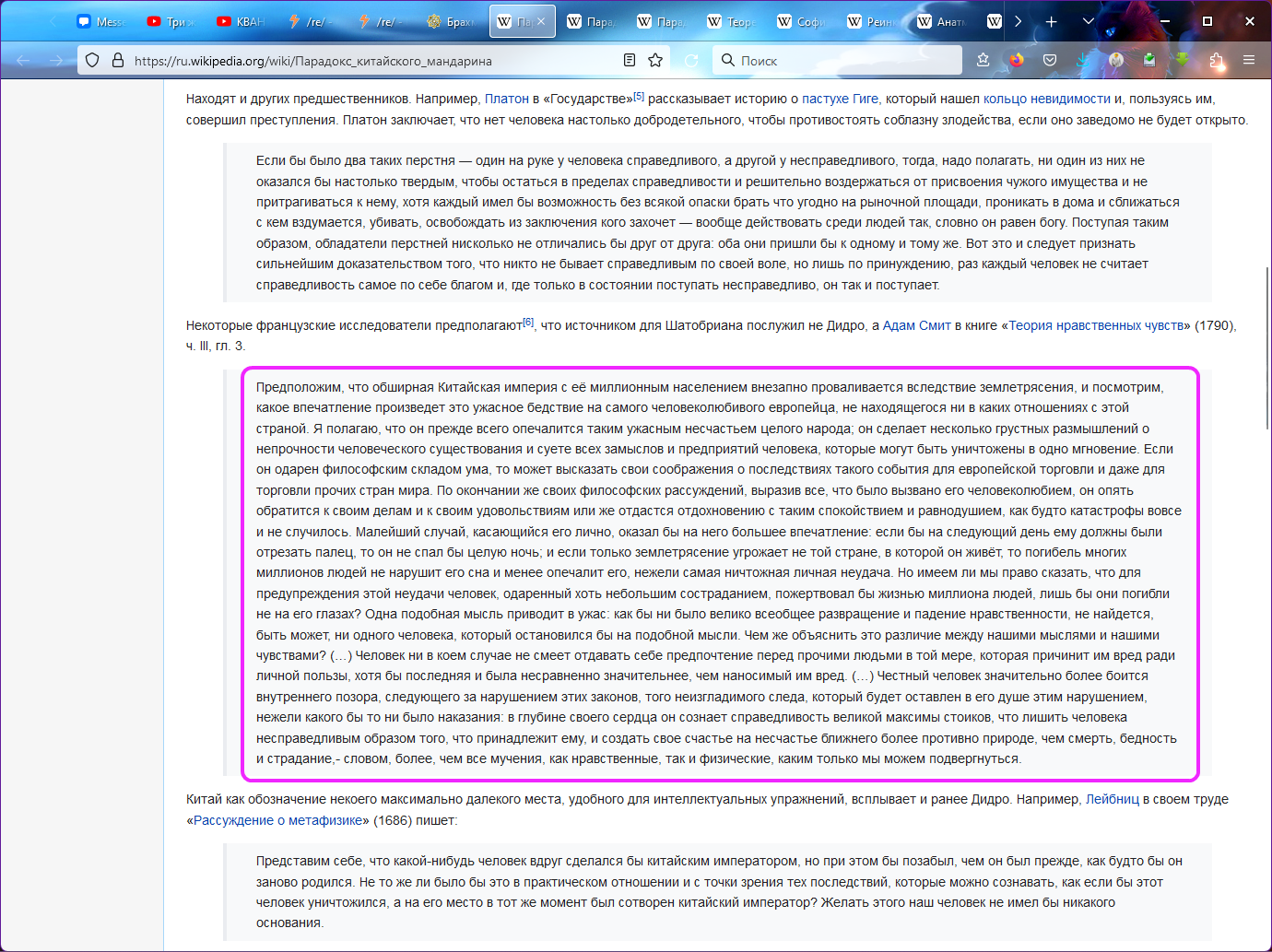Follow footnote reference [6]
The width and height of the screenshot is (1272, 952).
coord(528,323)
